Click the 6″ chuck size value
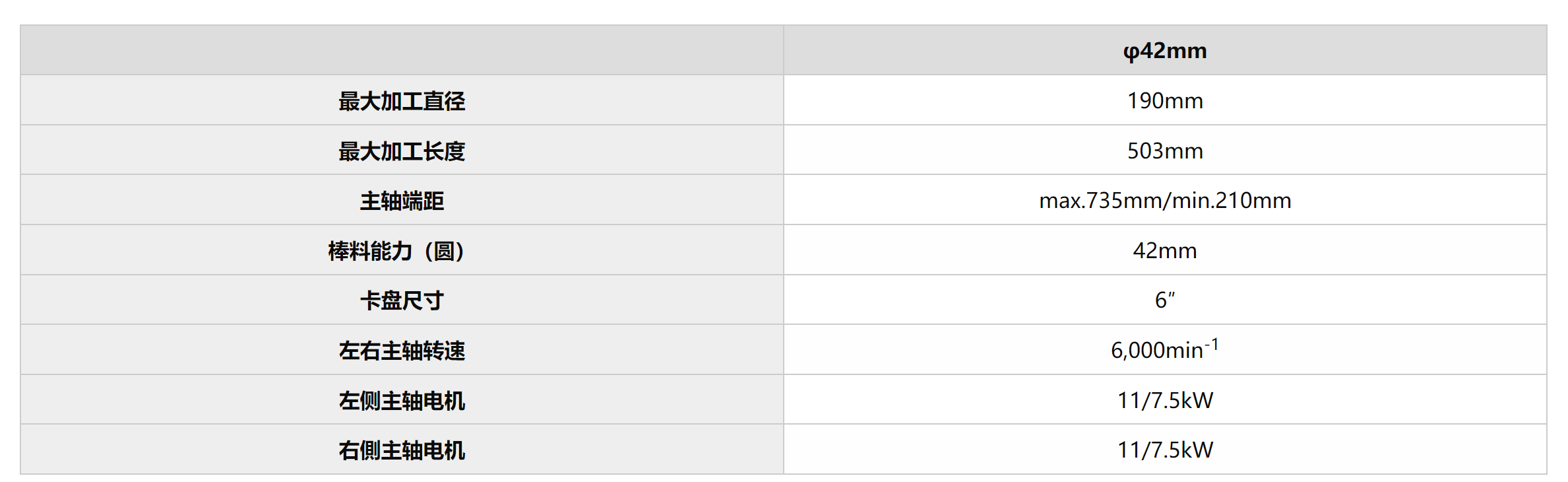The width and height of the screenshot is (1568, 482). pyautogui.click(x=1162, y=300)
